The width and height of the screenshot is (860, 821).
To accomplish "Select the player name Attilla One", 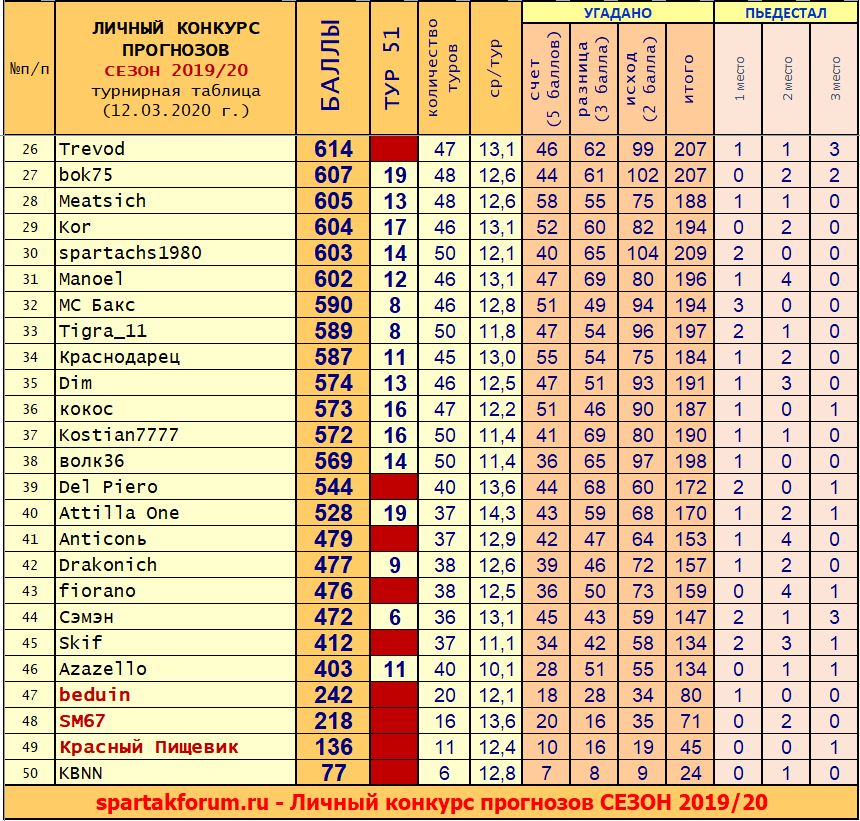I will (x=119, y=513).
